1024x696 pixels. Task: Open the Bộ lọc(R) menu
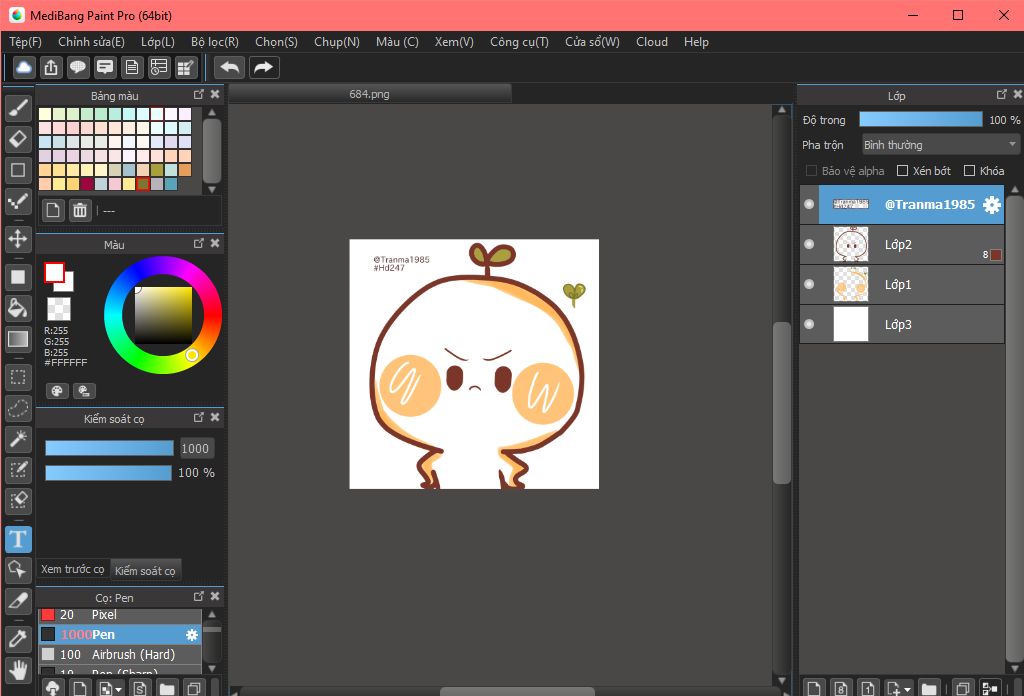214,42
